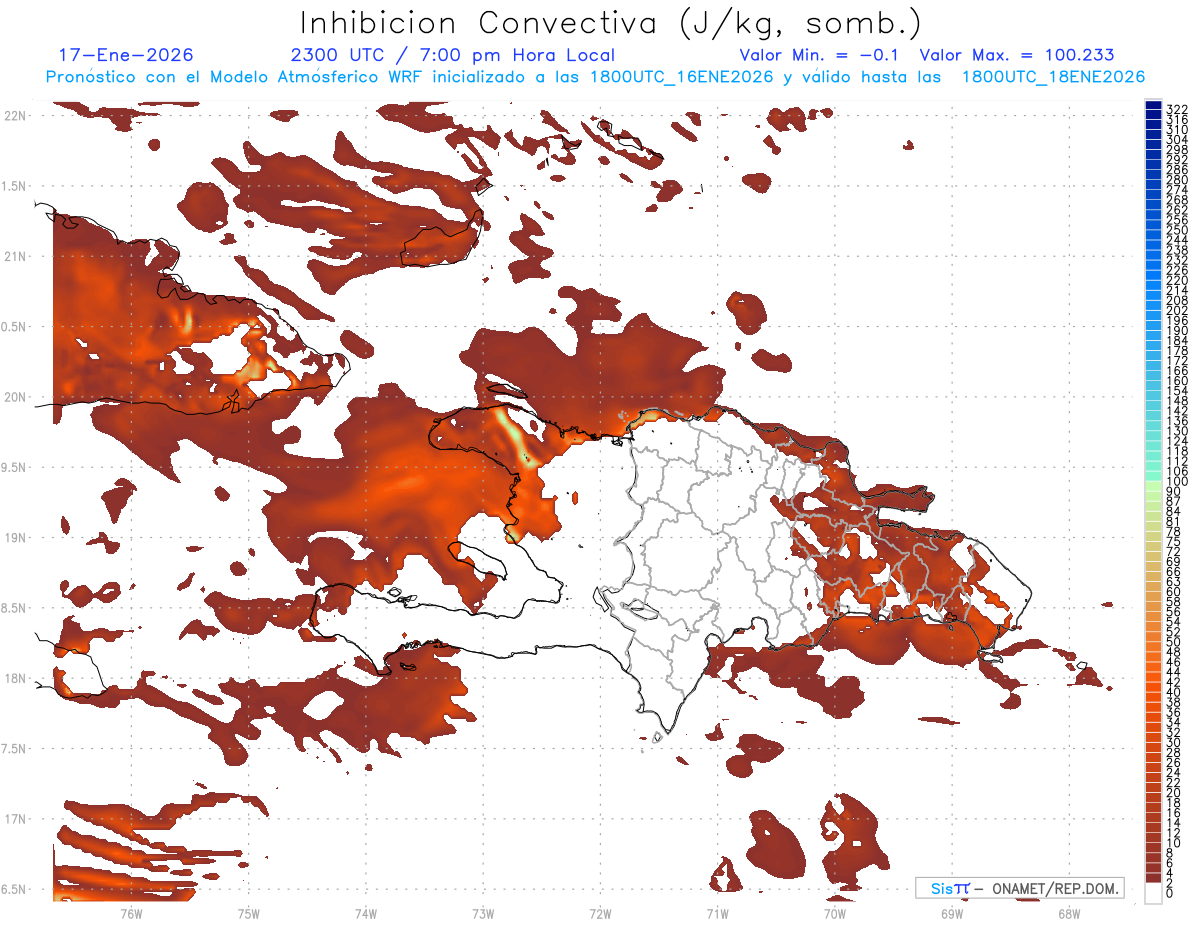Click the "70W" longitude label

pyautogui.click(x=835, y=913)
